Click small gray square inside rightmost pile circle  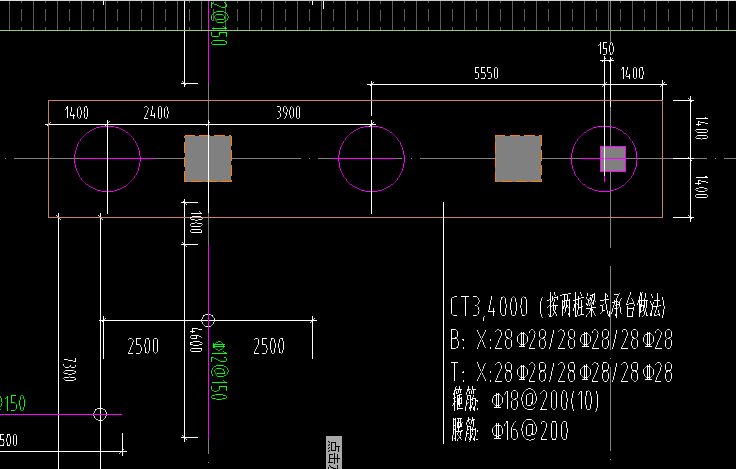click(613, 159)
